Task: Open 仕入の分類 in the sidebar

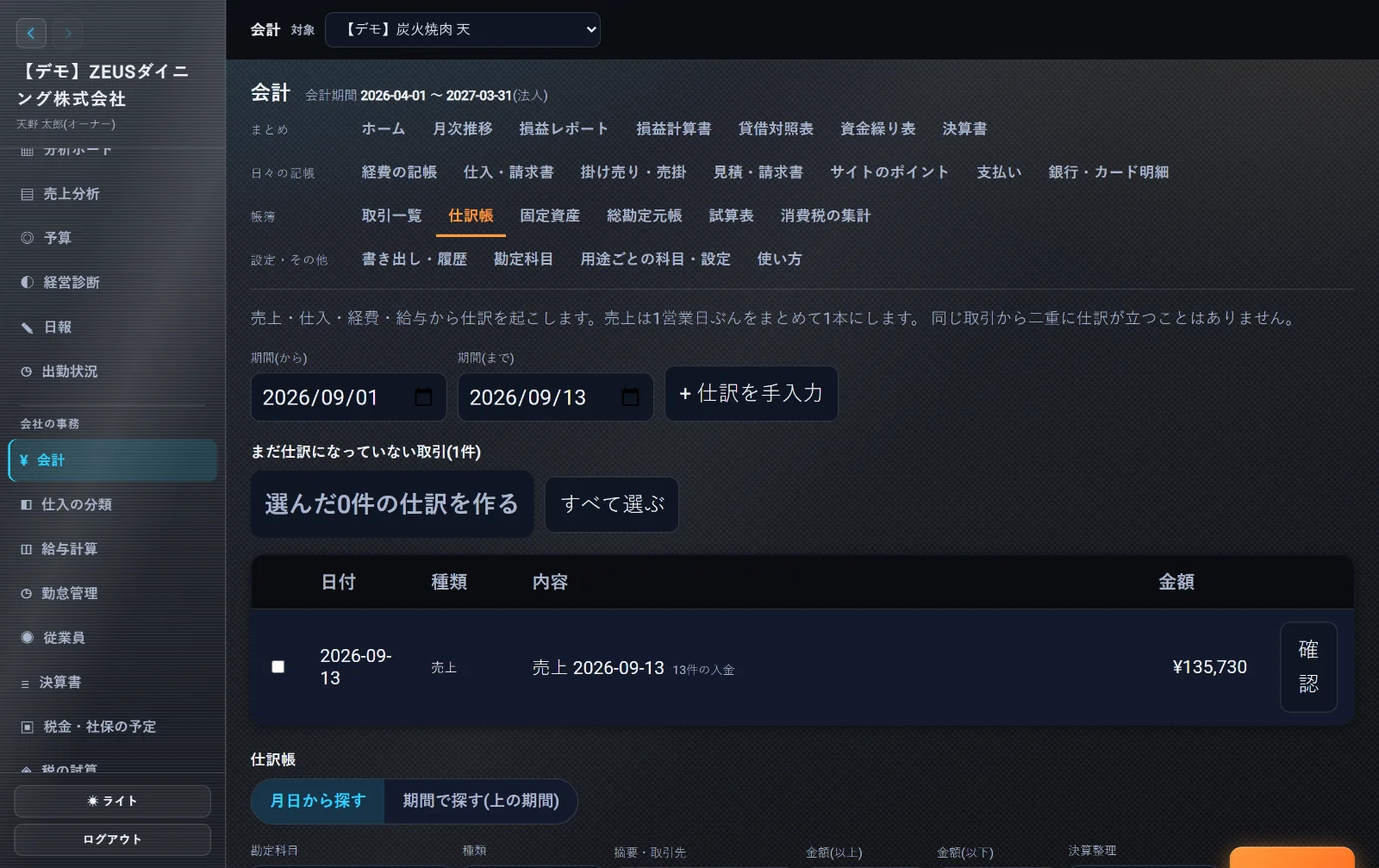Action: tap(112, 504)
